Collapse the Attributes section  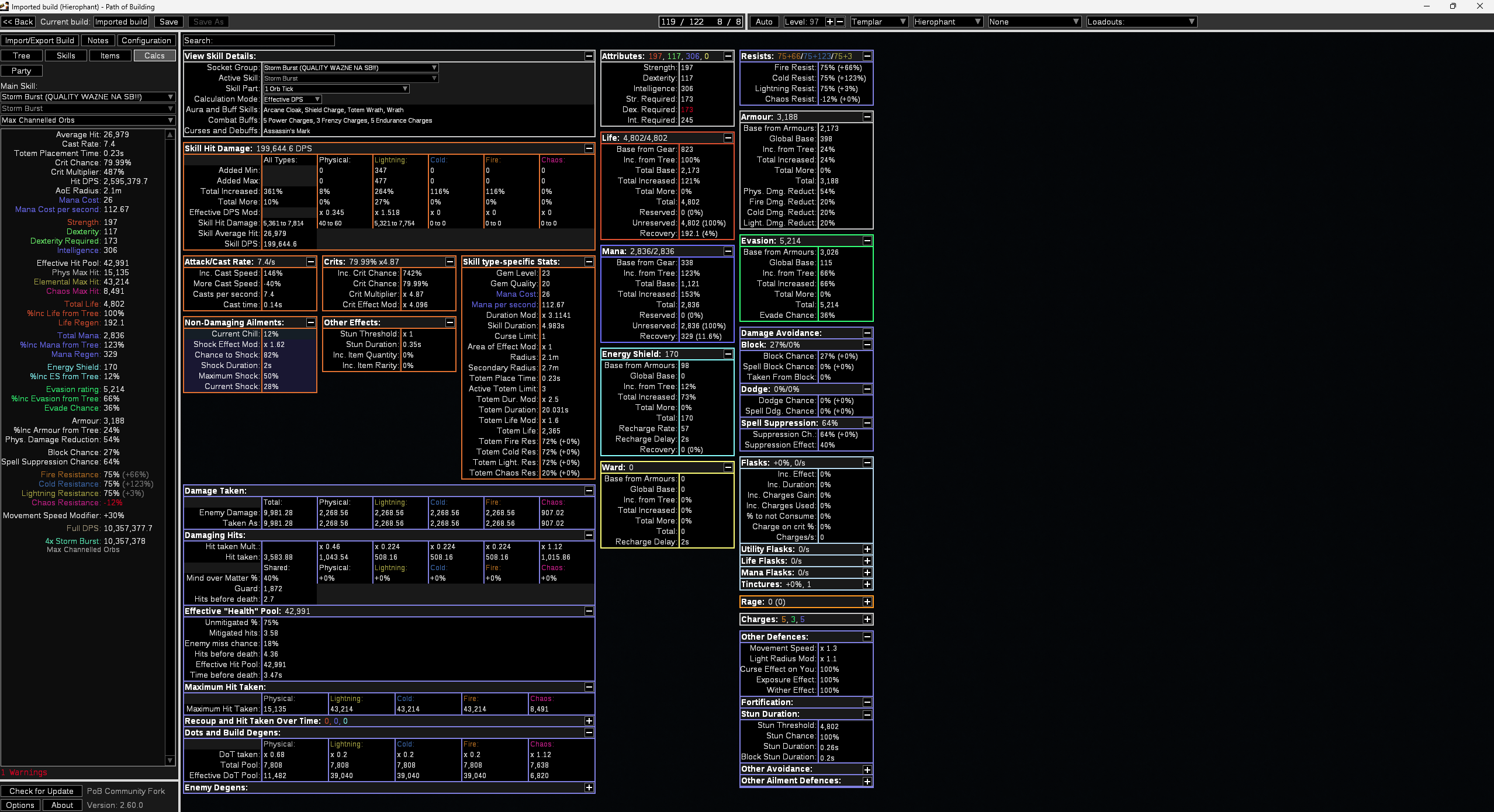728,56
